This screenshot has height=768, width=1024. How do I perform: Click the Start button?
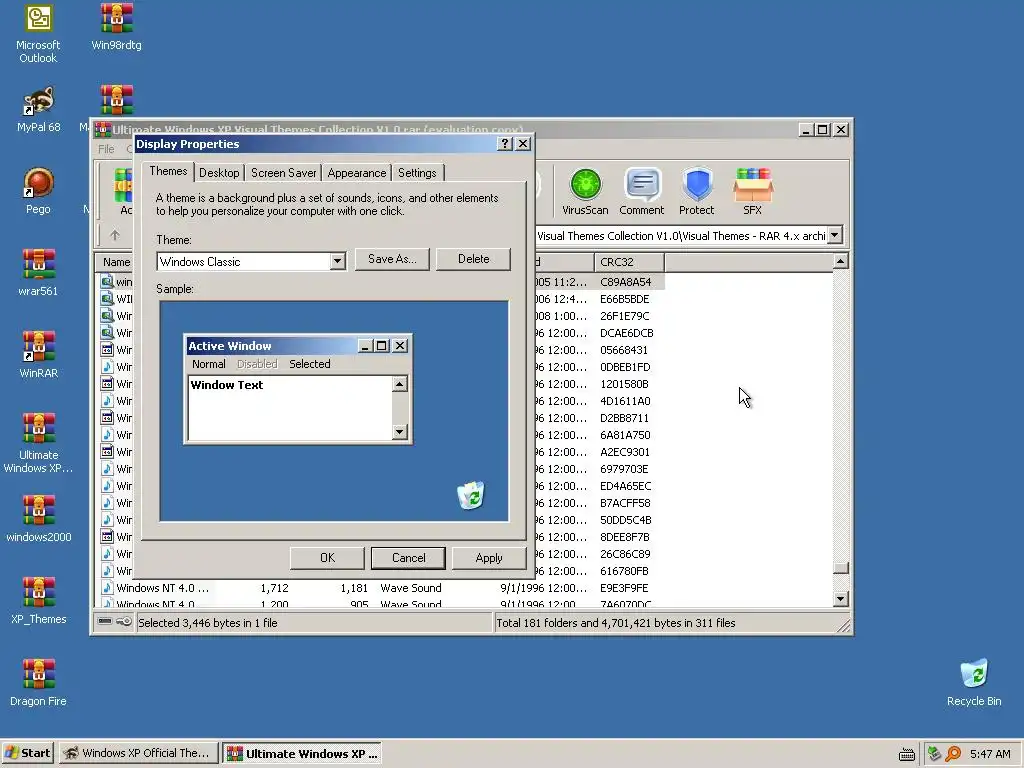[x=27, y=753]
